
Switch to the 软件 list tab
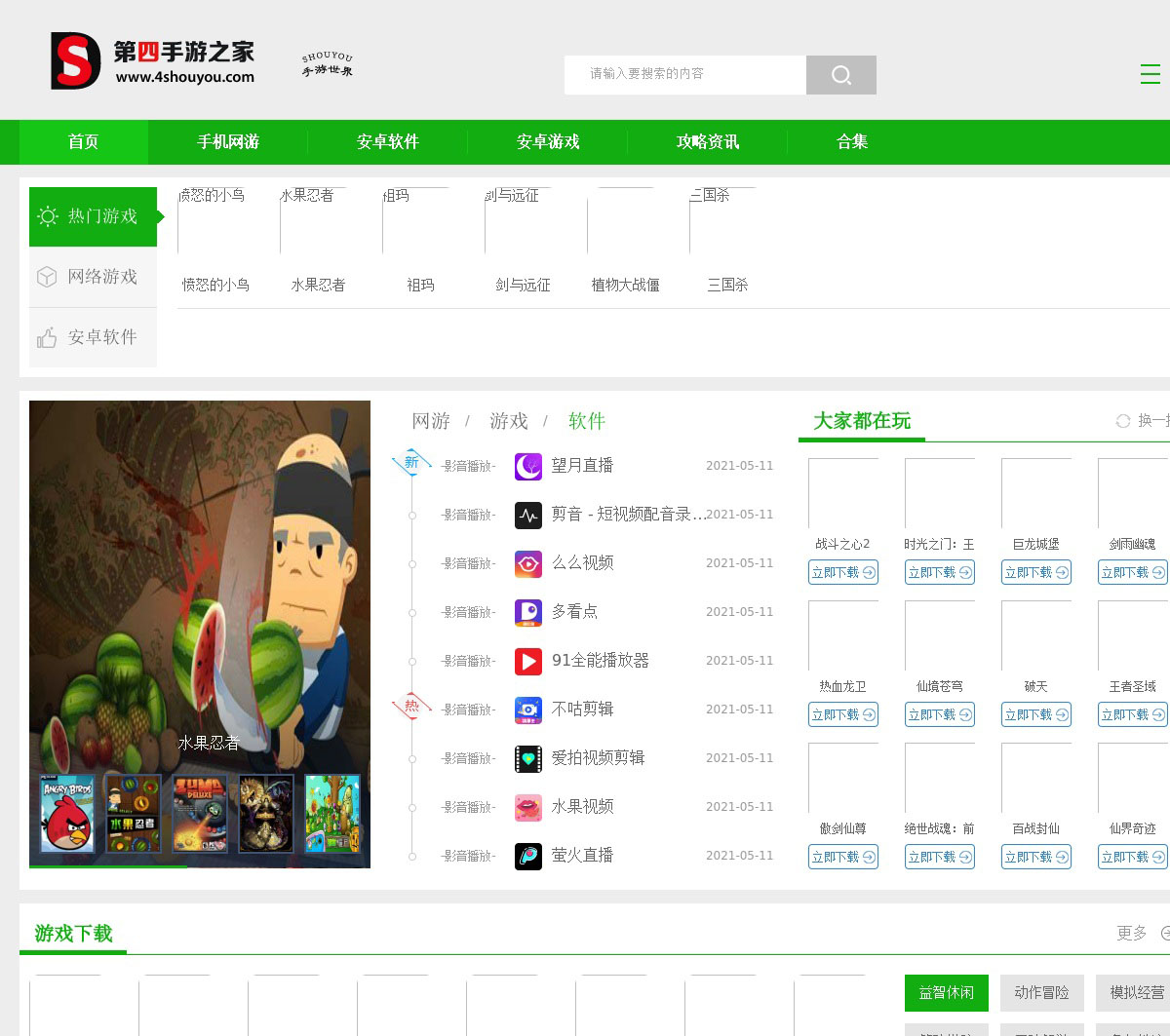[x=587, y=421]
